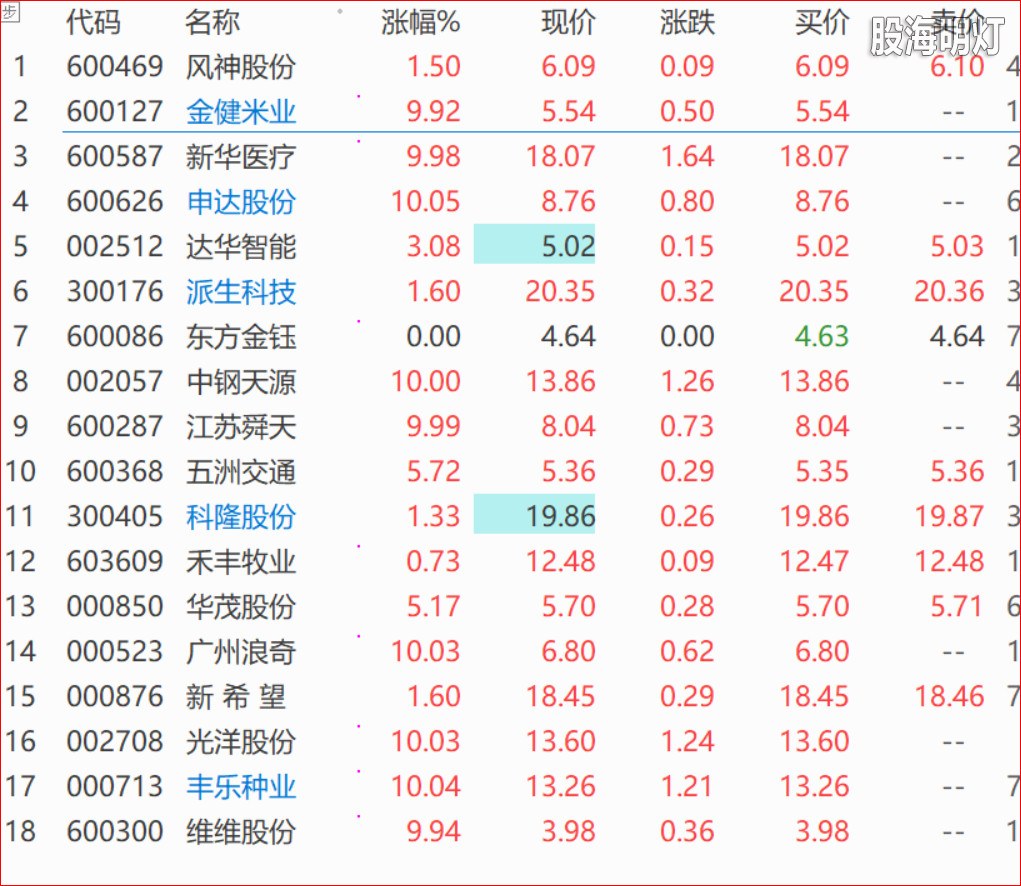Sort by the 涨幅% column header
Screen dimensions: 1021x886
tap(421, 22)
